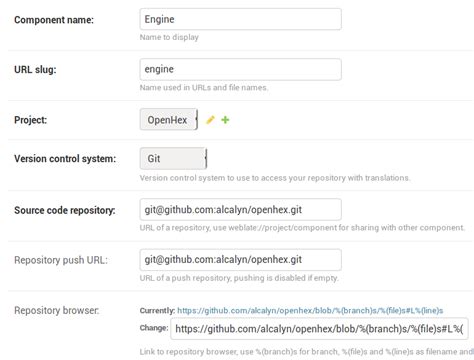Click the 'Name to display' help text
The height and width of the screenshot is (360, 474).
click(169, 37)
